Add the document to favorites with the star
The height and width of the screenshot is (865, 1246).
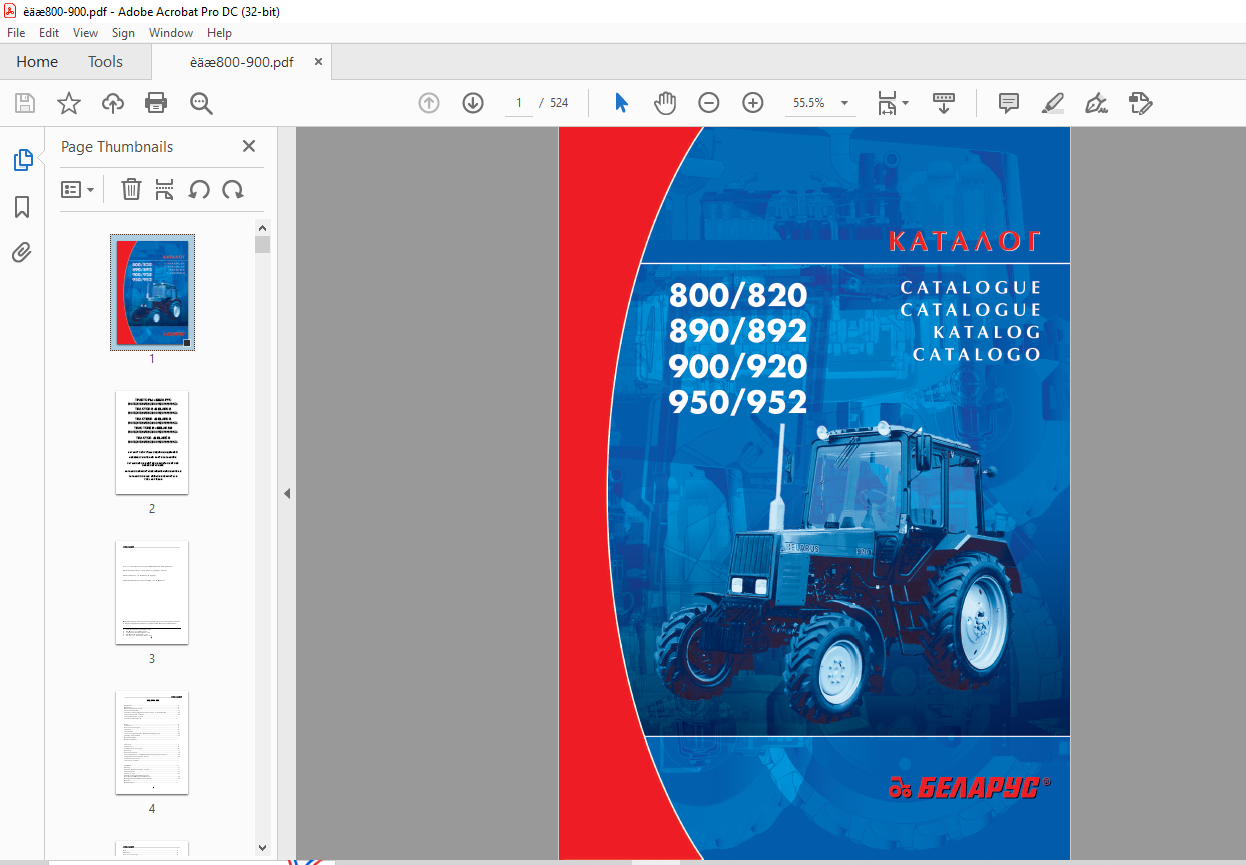point(69,103)
